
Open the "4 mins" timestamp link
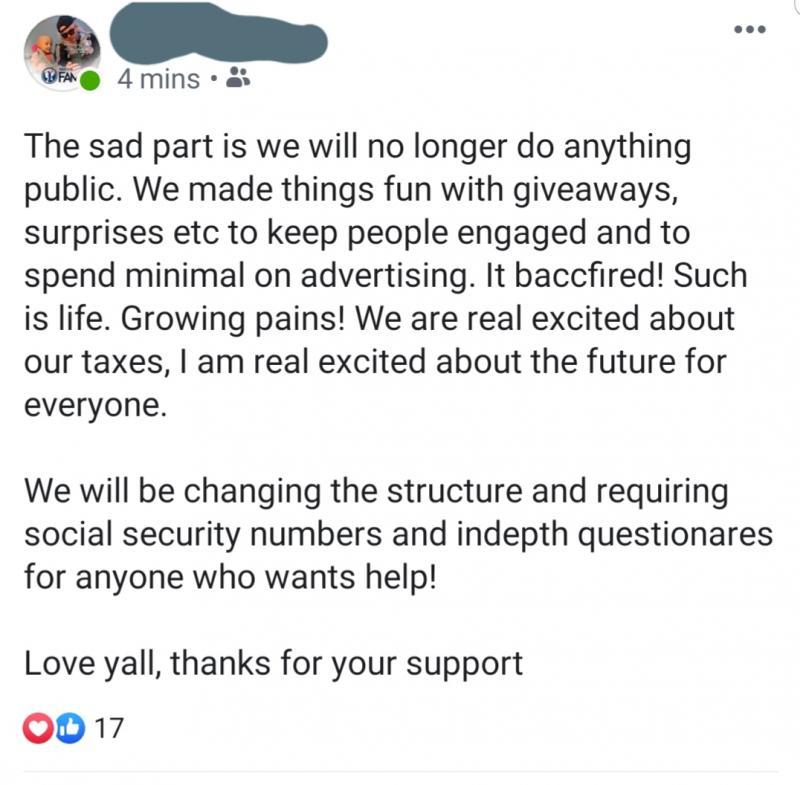(158, 80)
